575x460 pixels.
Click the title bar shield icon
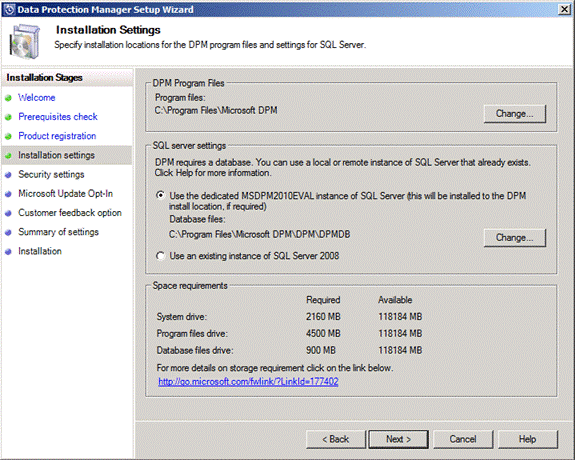click(9, 9)
